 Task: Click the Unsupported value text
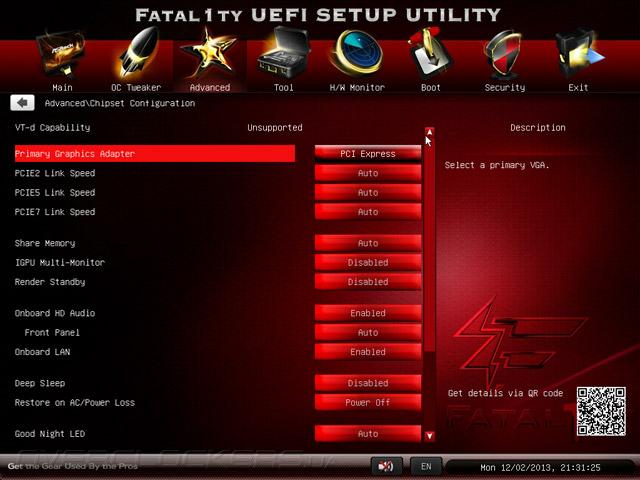pyautogui.click(x=275, y=128)
